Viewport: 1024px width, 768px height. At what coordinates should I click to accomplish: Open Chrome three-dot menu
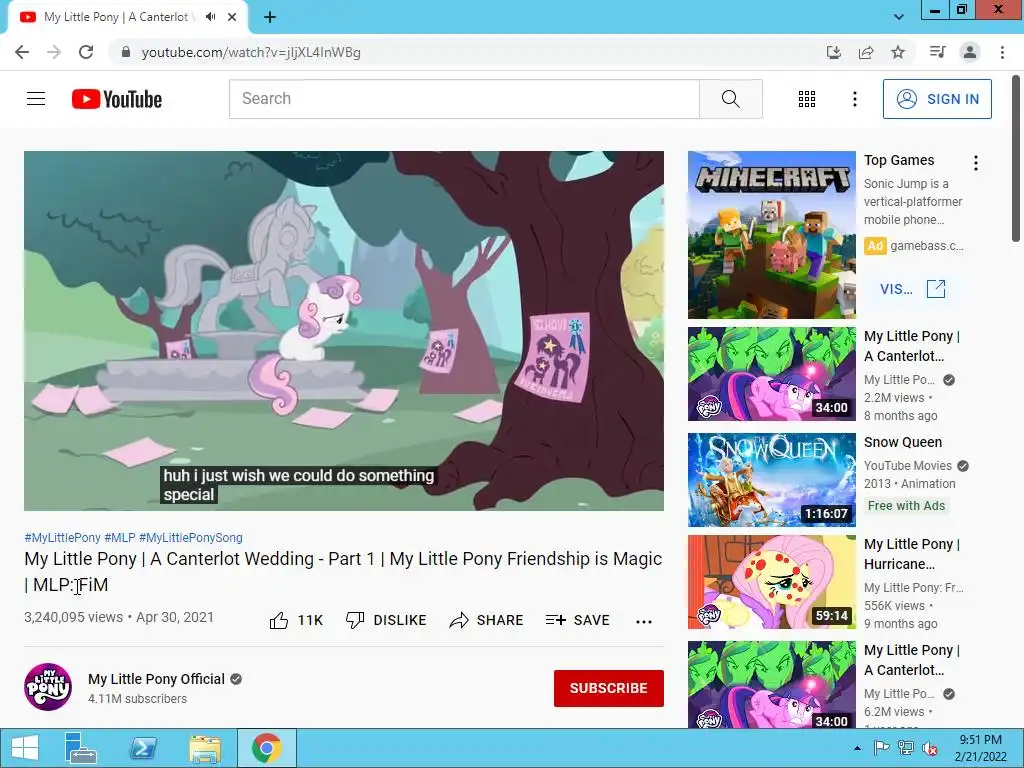point(1002,52)
